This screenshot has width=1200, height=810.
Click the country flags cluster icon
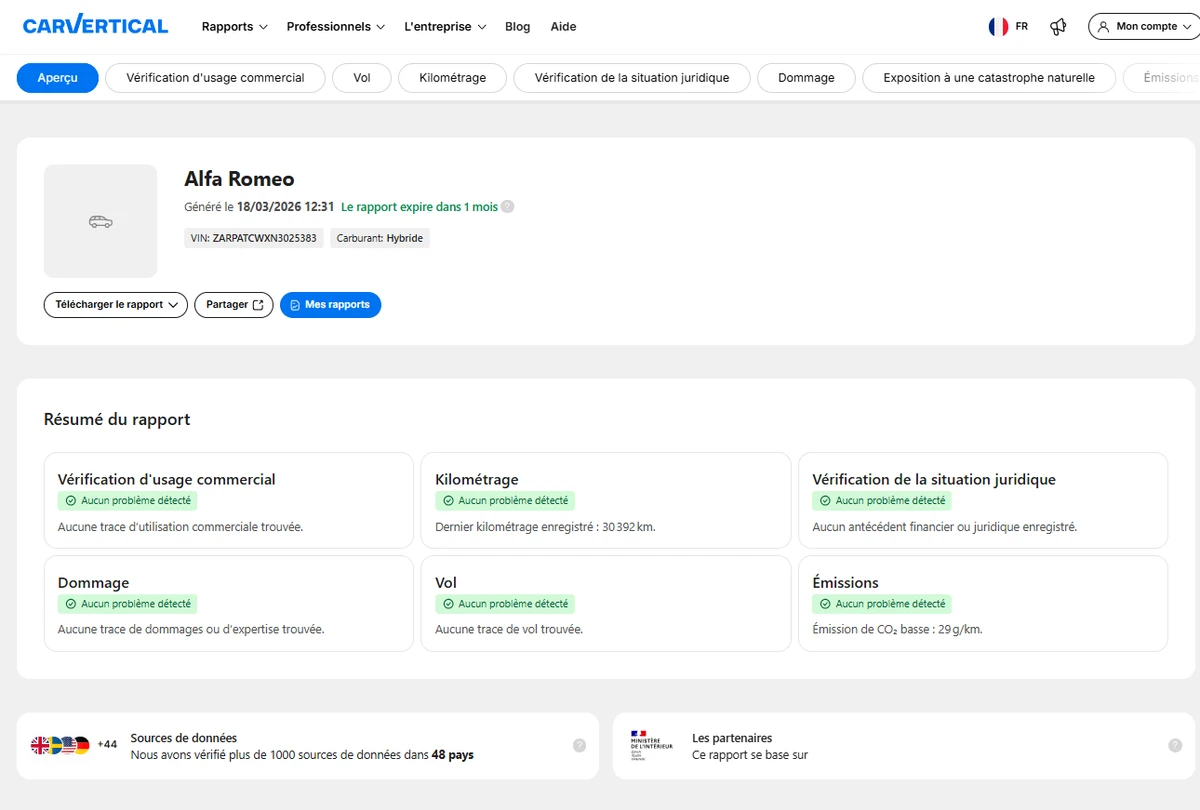click(x=61, y=745)
